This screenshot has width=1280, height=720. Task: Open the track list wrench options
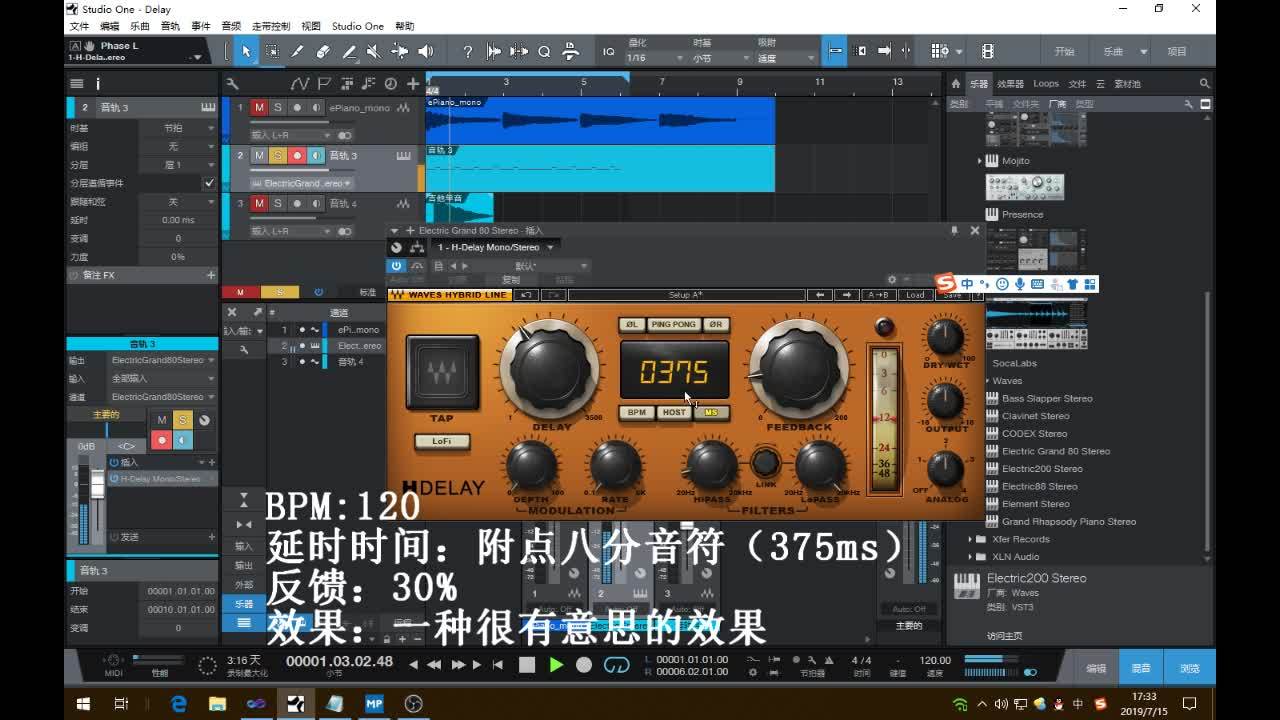click(x=232, y=84)
